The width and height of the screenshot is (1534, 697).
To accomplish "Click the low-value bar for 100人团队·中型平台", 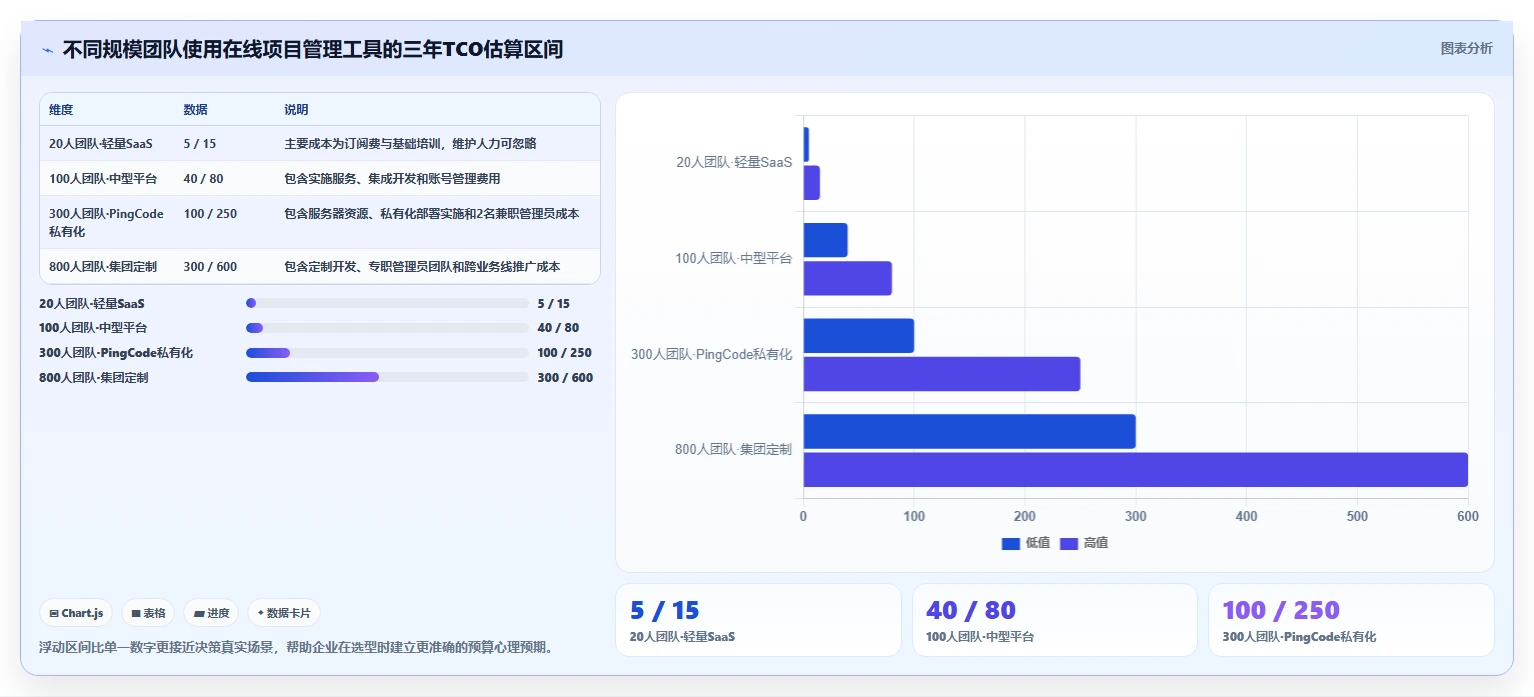I will coord(826,240).
